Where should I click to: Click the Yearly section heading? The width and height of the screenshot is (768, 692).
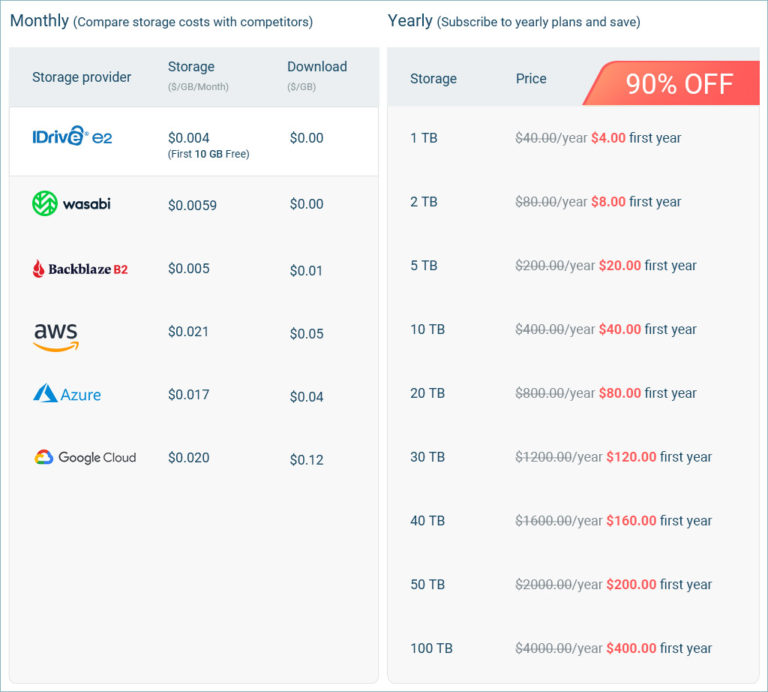coord(410,20)
